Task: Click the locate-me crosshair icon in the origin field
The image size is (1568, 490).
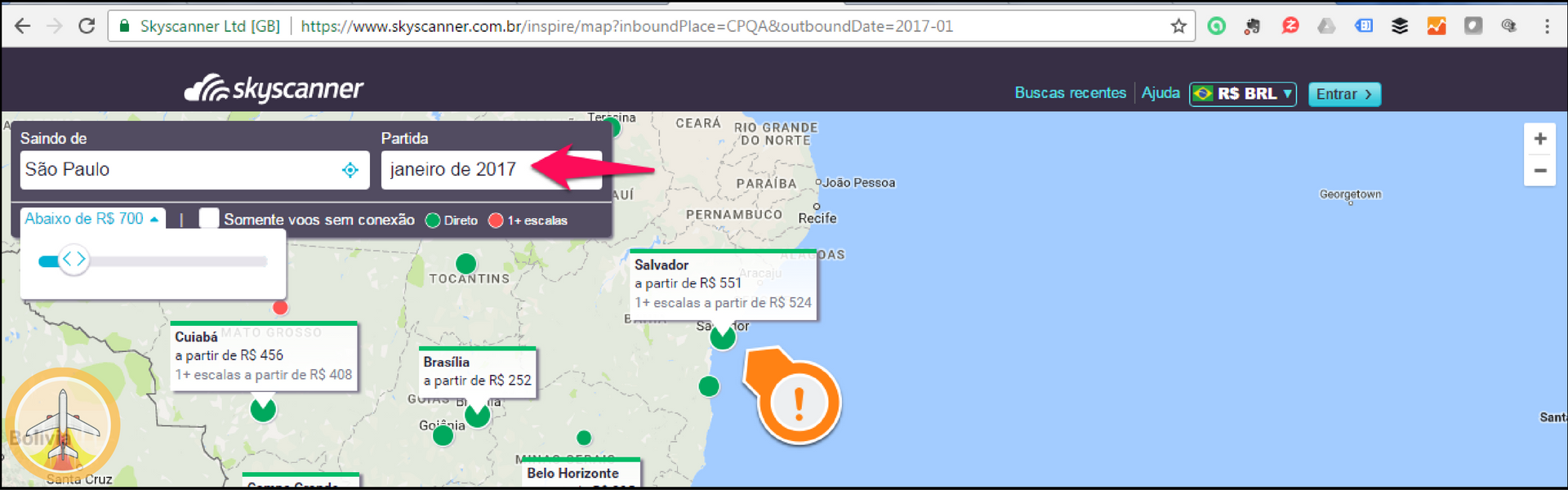Action: coord(350,170)
